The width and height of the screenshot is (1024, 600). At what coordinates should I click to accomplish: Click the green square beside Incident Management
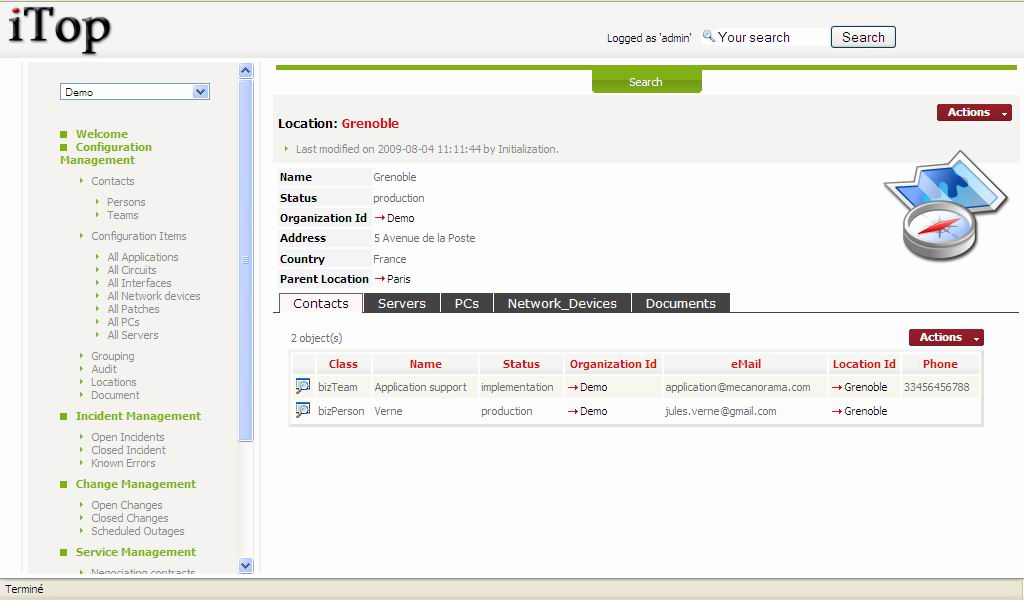[x=63, y=416]
